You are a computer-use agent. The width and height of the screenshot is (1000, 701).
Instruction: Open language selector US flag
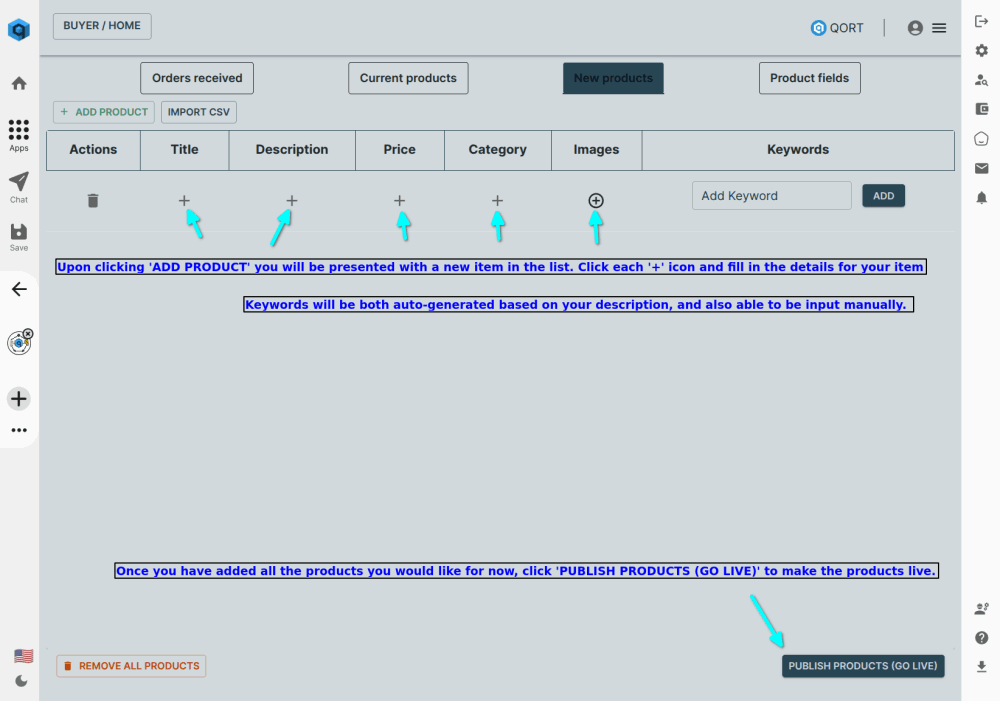[23, 656]
